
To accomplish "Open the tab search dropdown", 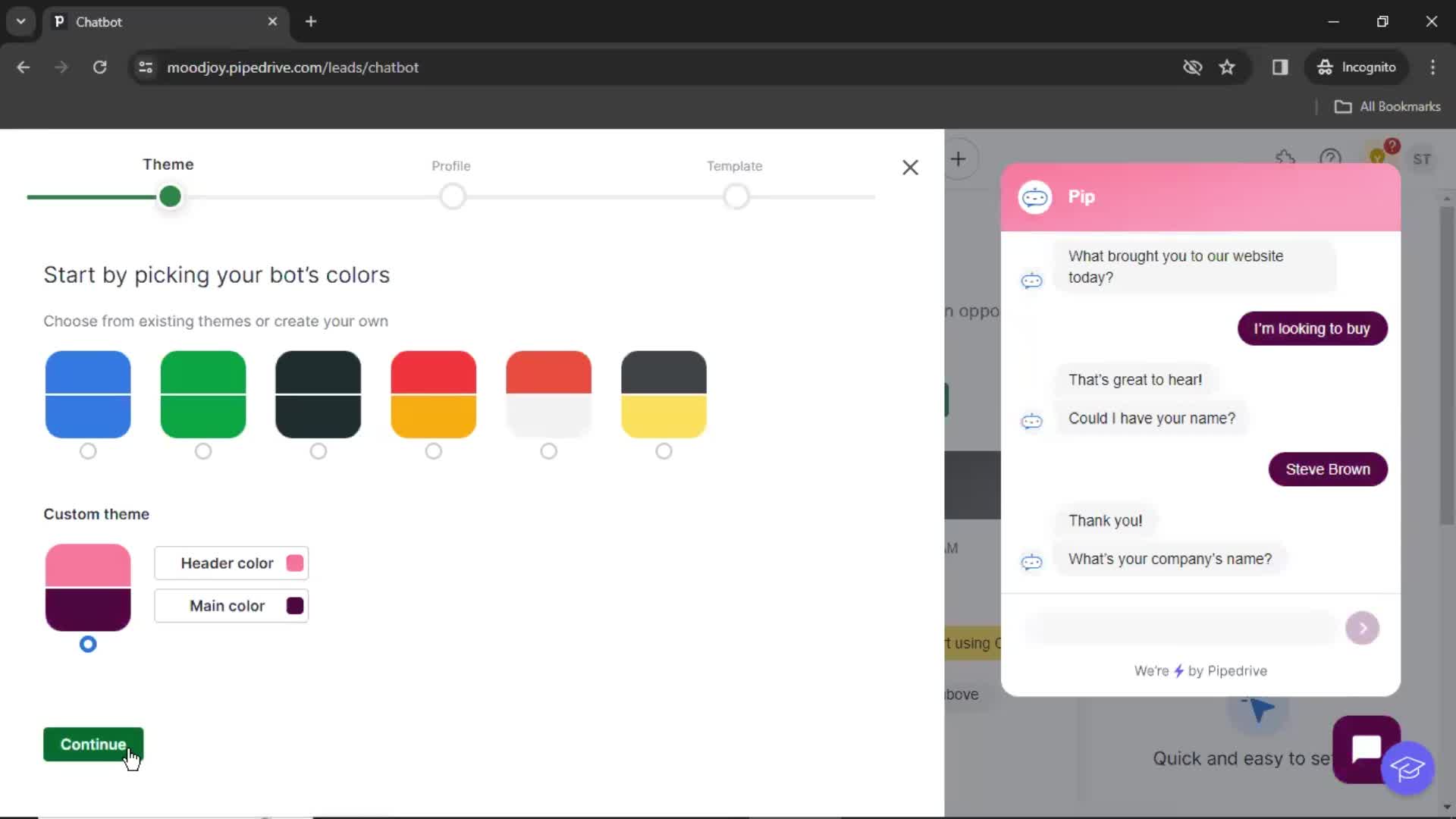I will pos(20,21).
